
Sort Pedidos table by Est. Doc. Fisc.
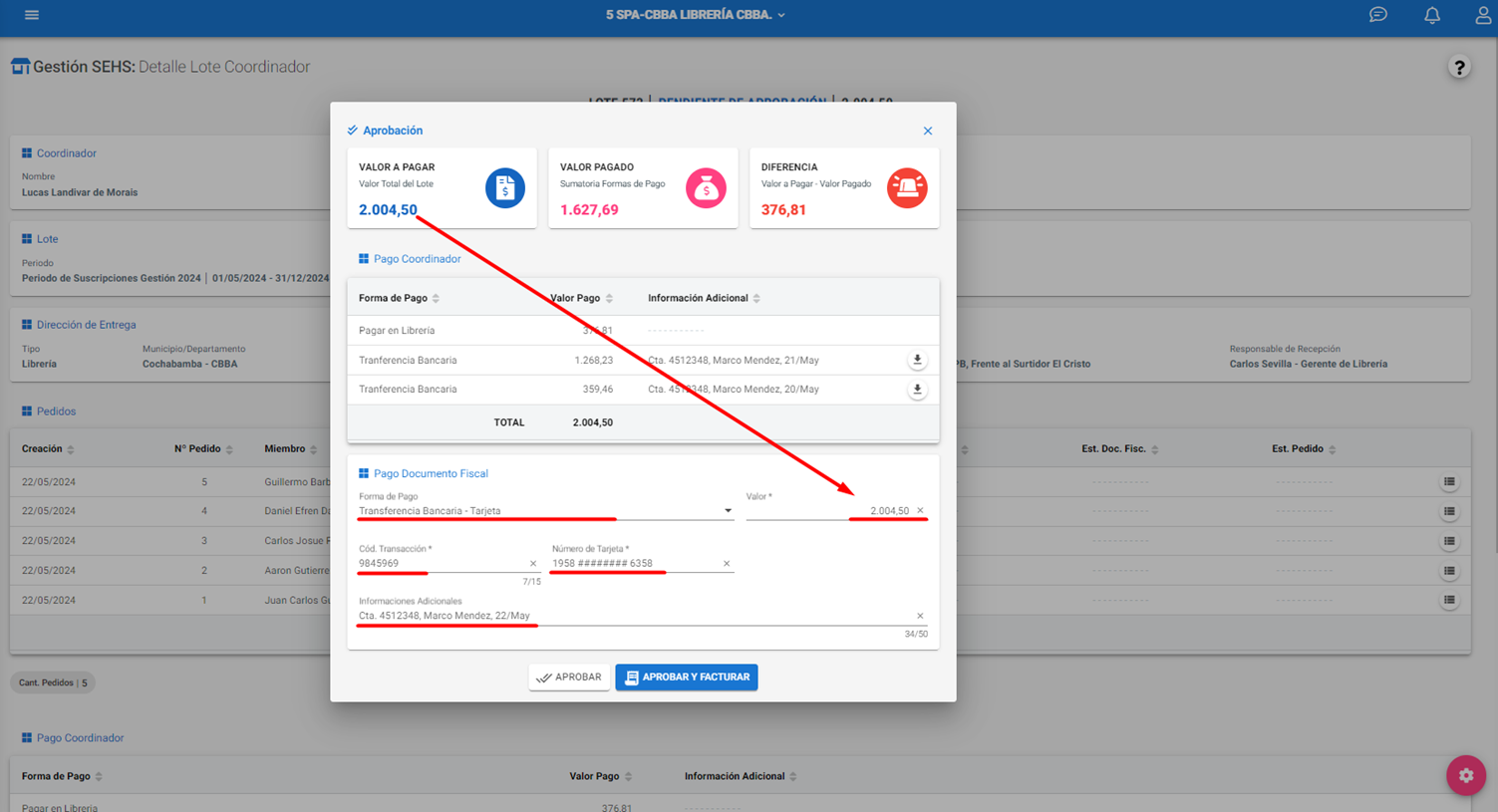click(x=1120, y=449)
